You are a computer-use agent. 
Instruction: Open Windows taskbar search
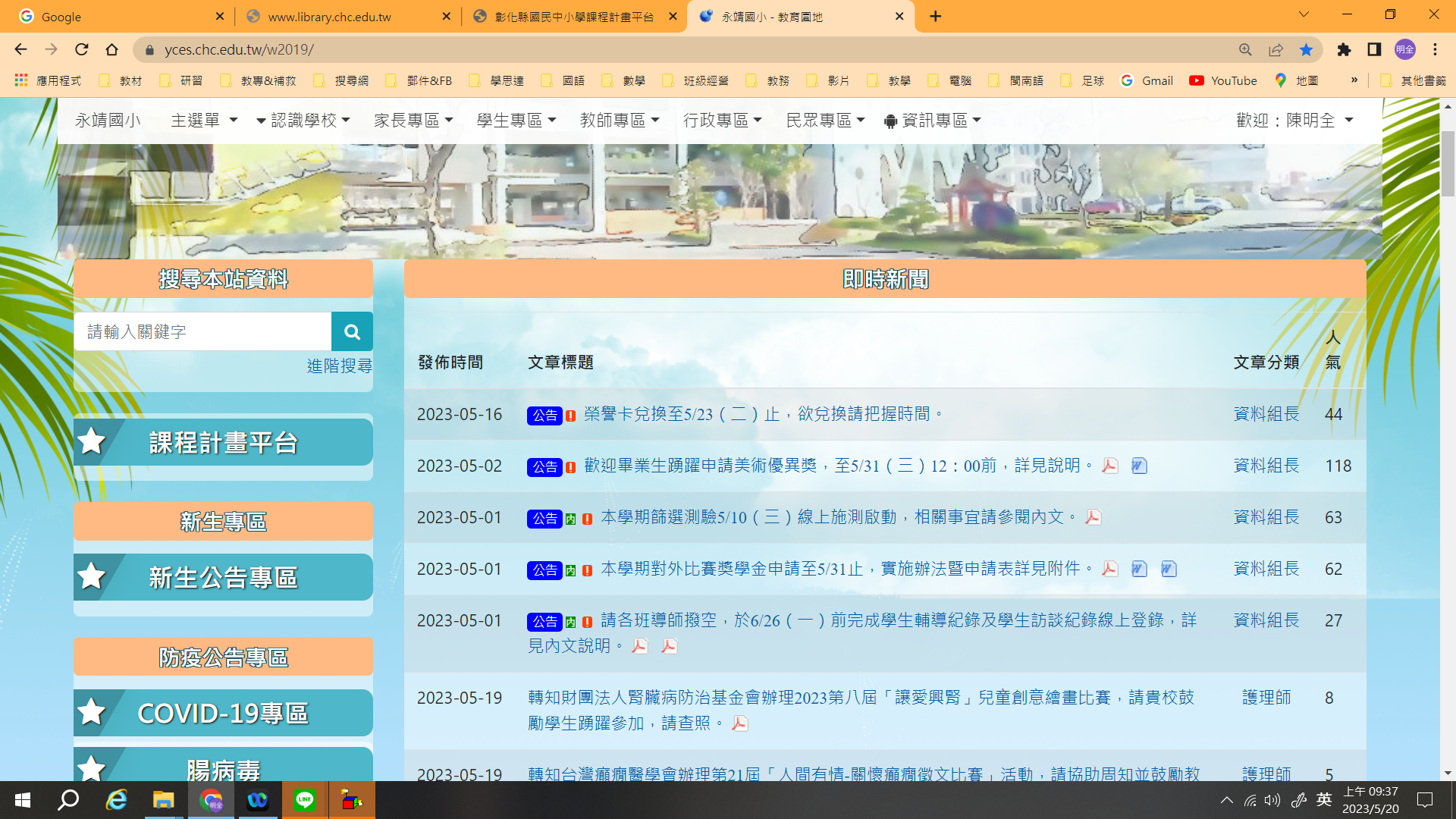pyautogui.click(x=69, y=800)
